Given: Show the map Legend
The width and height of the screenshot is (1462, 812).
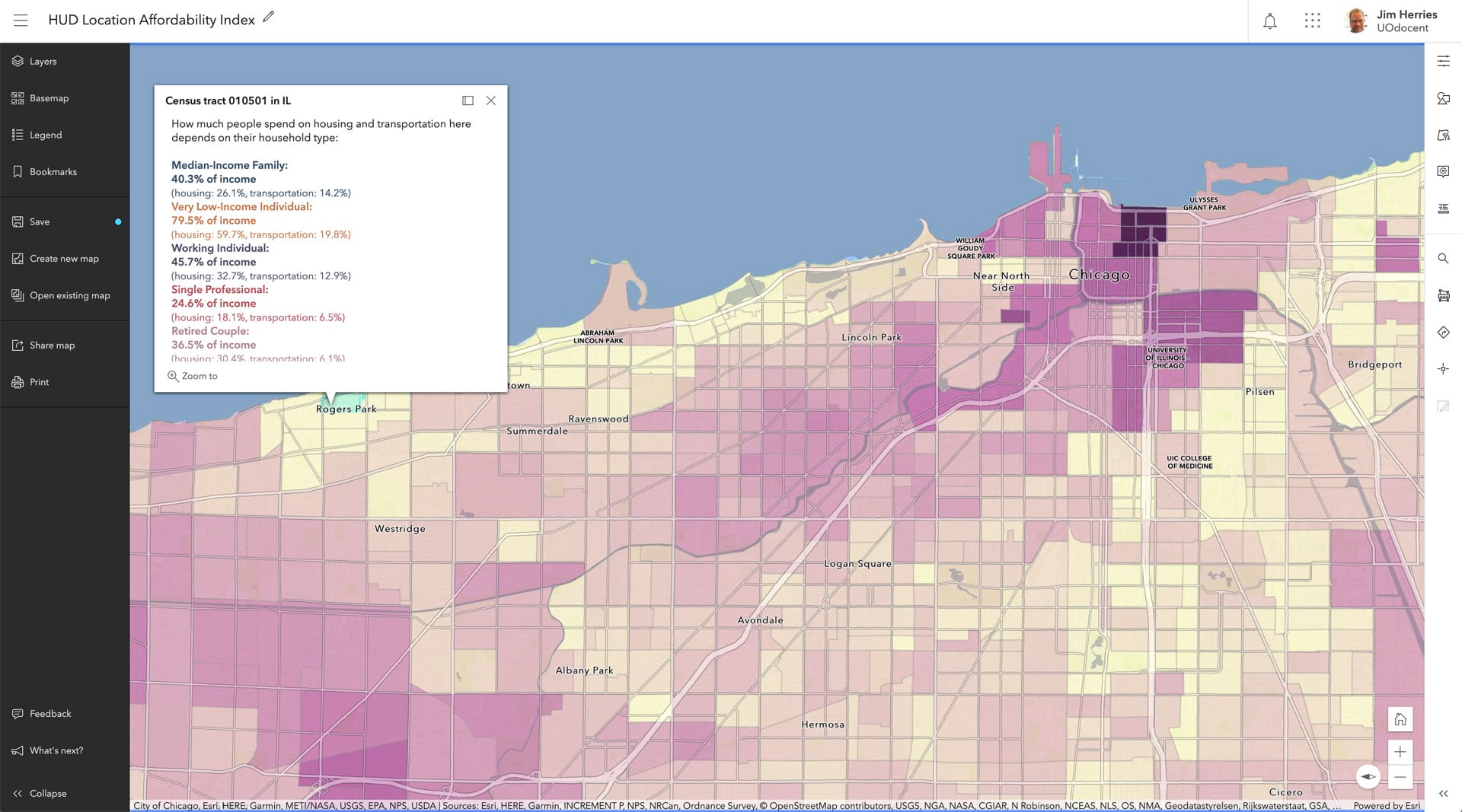Looking at the screenshot, I should click(45, 135).
